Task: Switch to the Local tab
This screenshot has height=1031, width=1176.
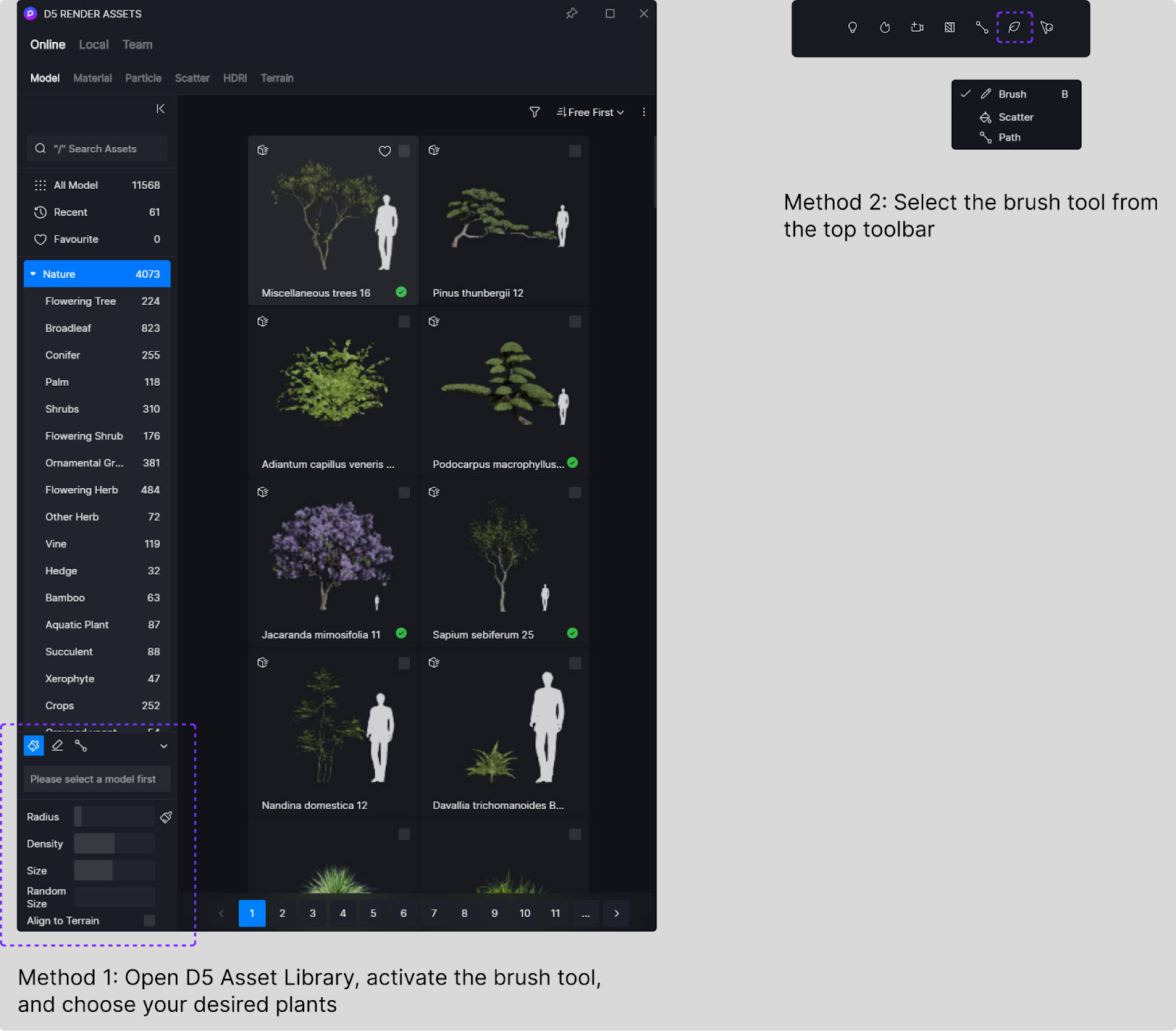Action: coord(94,45)
